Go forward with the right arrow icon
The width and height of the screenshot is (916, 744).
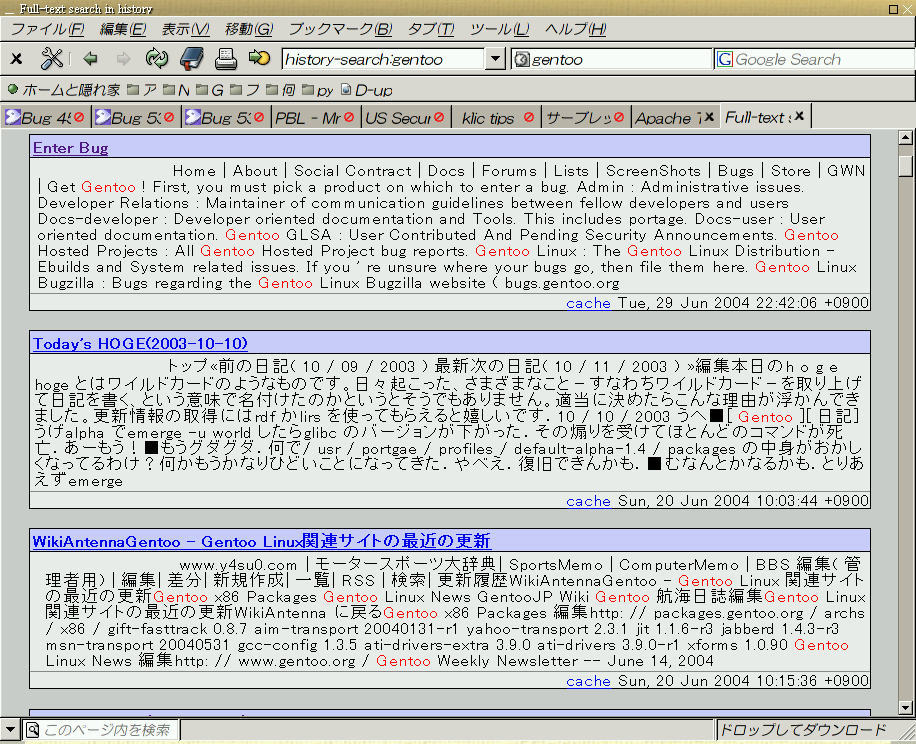pos(123,58)
